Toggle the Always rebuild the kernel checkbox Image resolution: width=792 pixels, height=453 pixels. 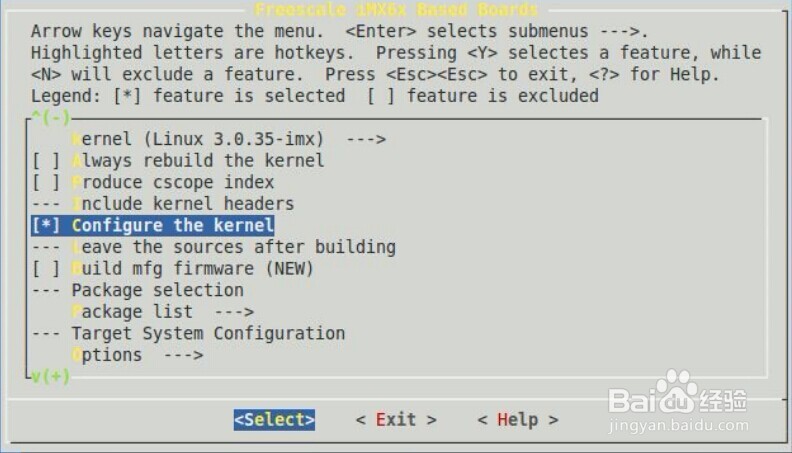coord(46,160)
